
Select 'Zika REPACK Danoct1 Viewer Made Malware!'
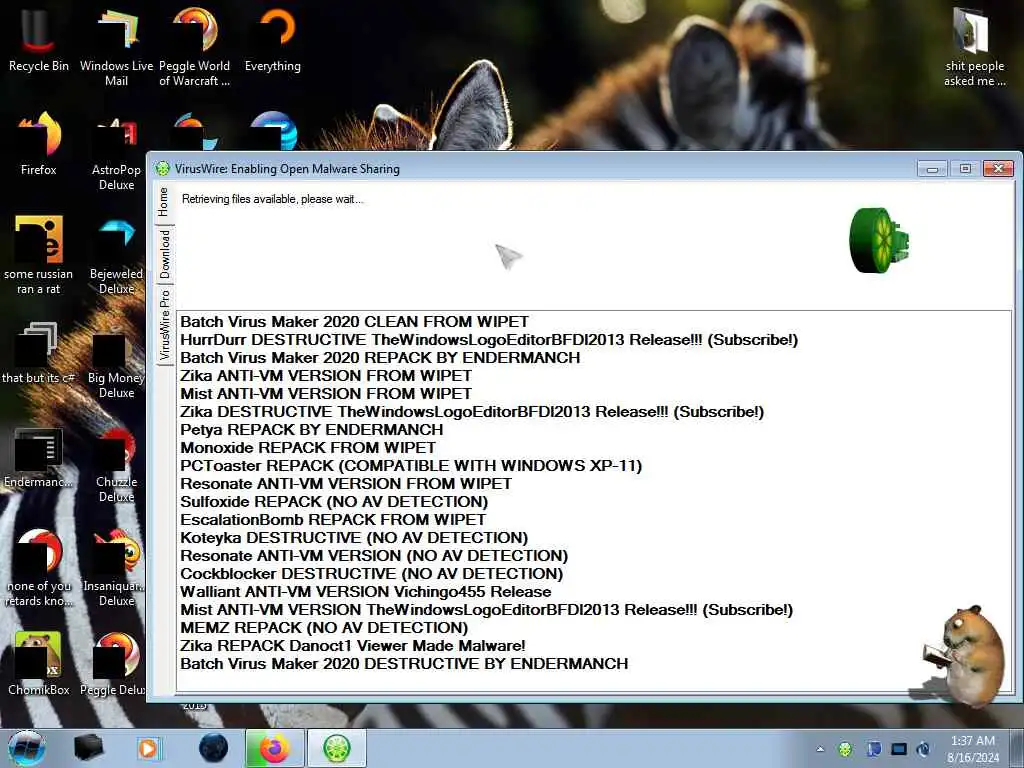pyautogui.click(x=353, y=646)
